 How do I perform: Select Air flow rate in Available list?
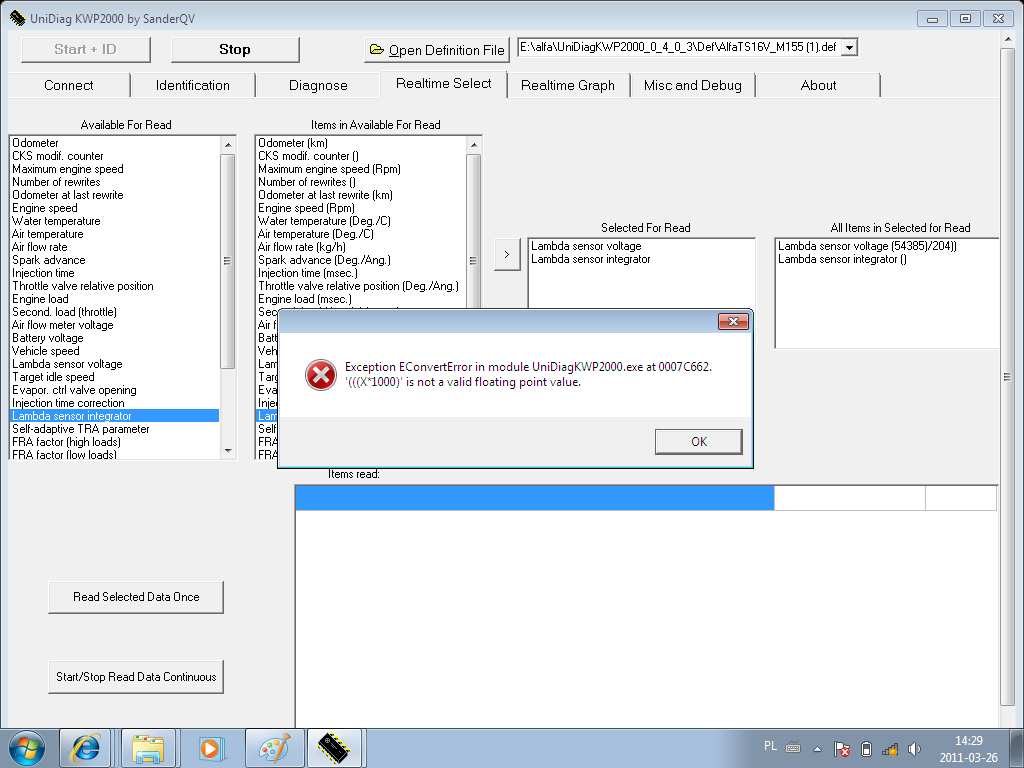coord(115,247)
